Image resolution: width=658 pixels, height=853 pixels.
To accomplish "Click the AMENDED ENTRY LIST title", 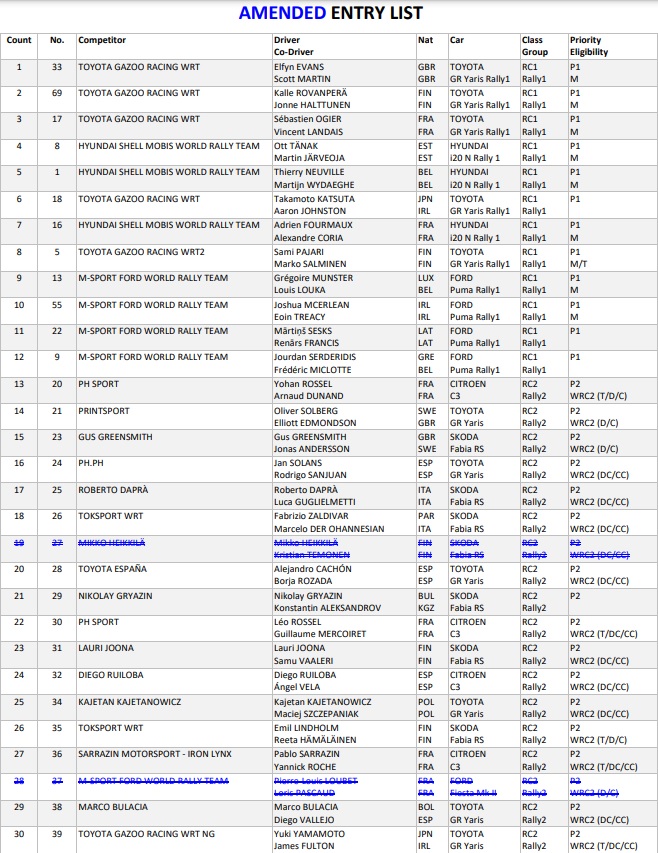I will tap(330, 13).
